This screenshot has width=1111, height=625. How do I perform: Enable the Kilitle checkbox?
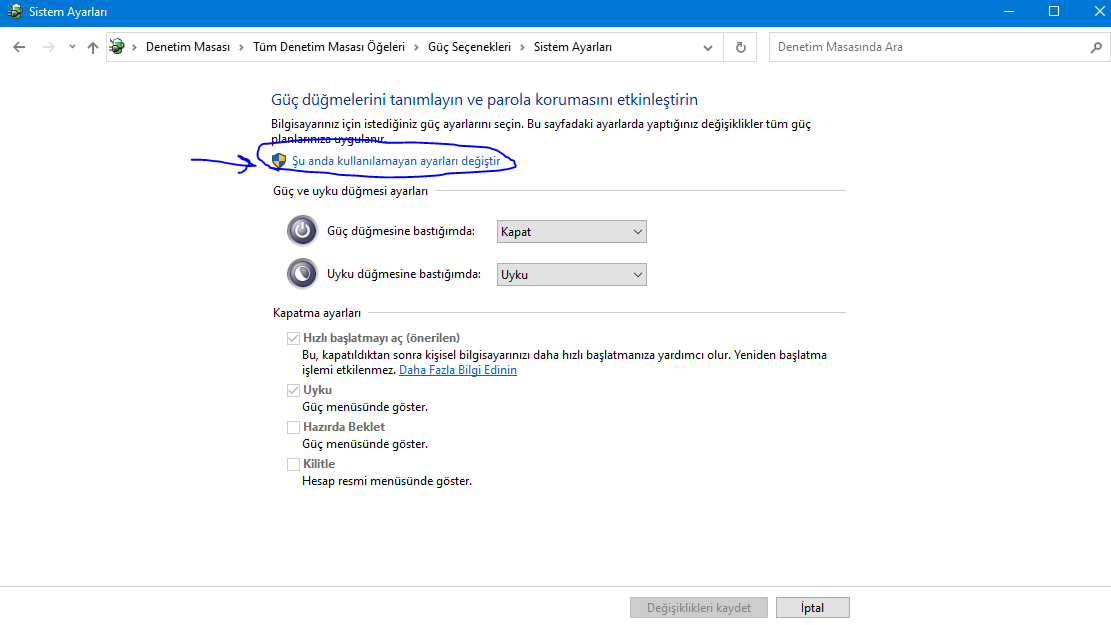[293, 464]
